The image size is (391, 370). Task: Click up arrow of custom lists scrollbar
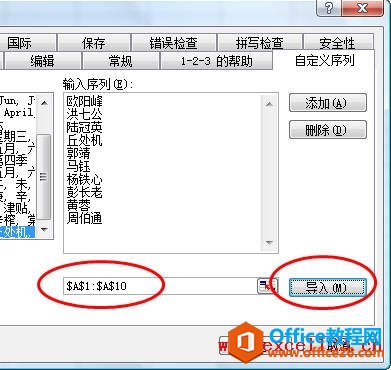(44, 103)
